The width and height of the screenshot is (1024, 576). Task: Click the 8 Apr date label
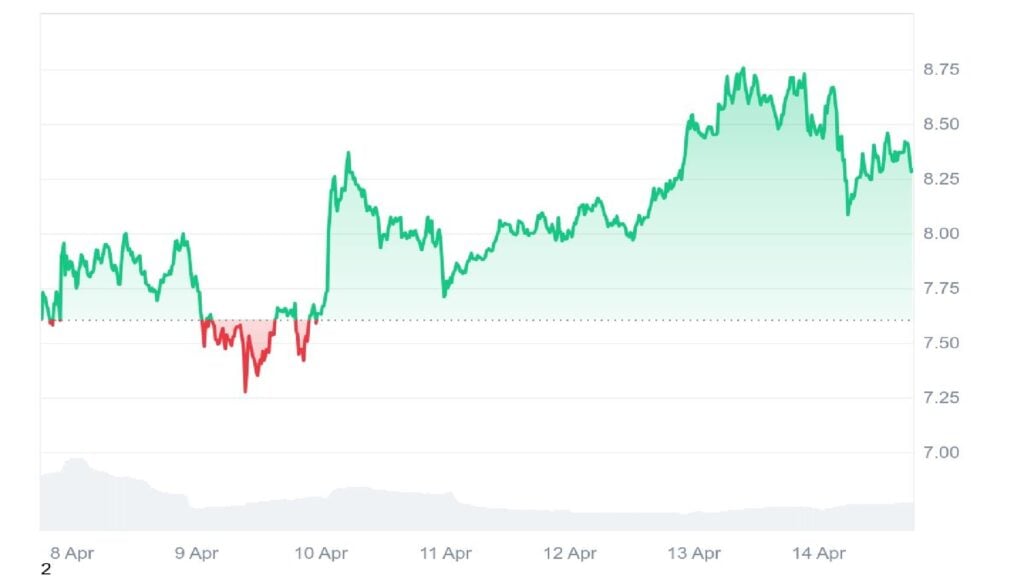tap(71, 552)
